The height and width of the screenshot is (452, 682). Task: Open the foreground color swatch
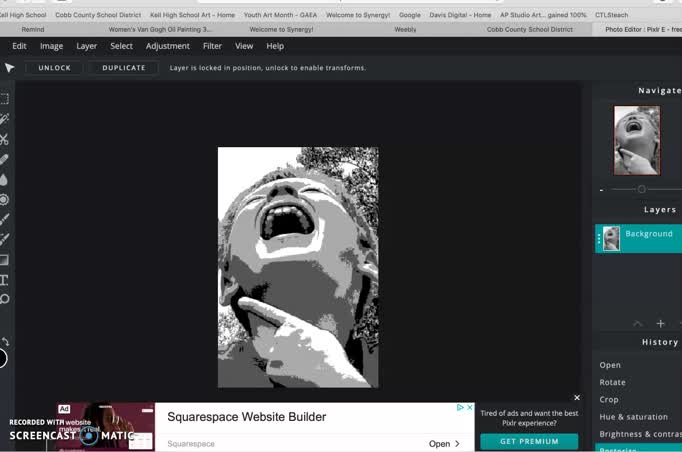coord(2,358)
